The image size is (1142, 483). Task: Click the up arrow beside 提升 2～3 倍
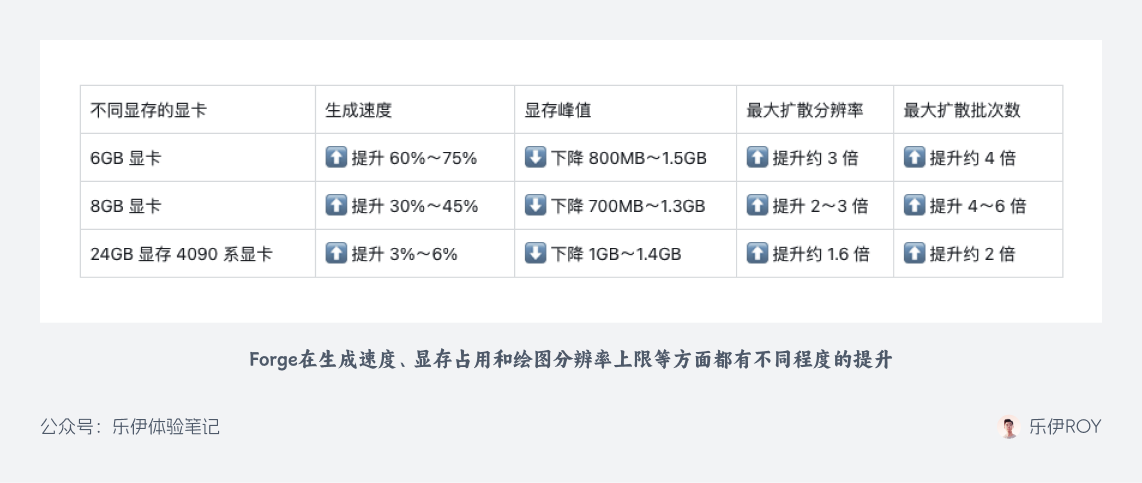[757, 206]
